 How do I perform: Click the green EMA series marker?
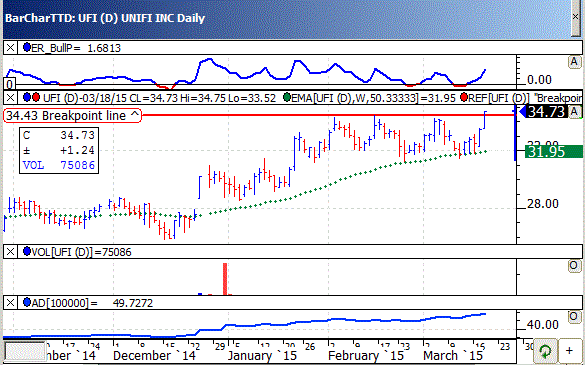(x=287, y=98)
